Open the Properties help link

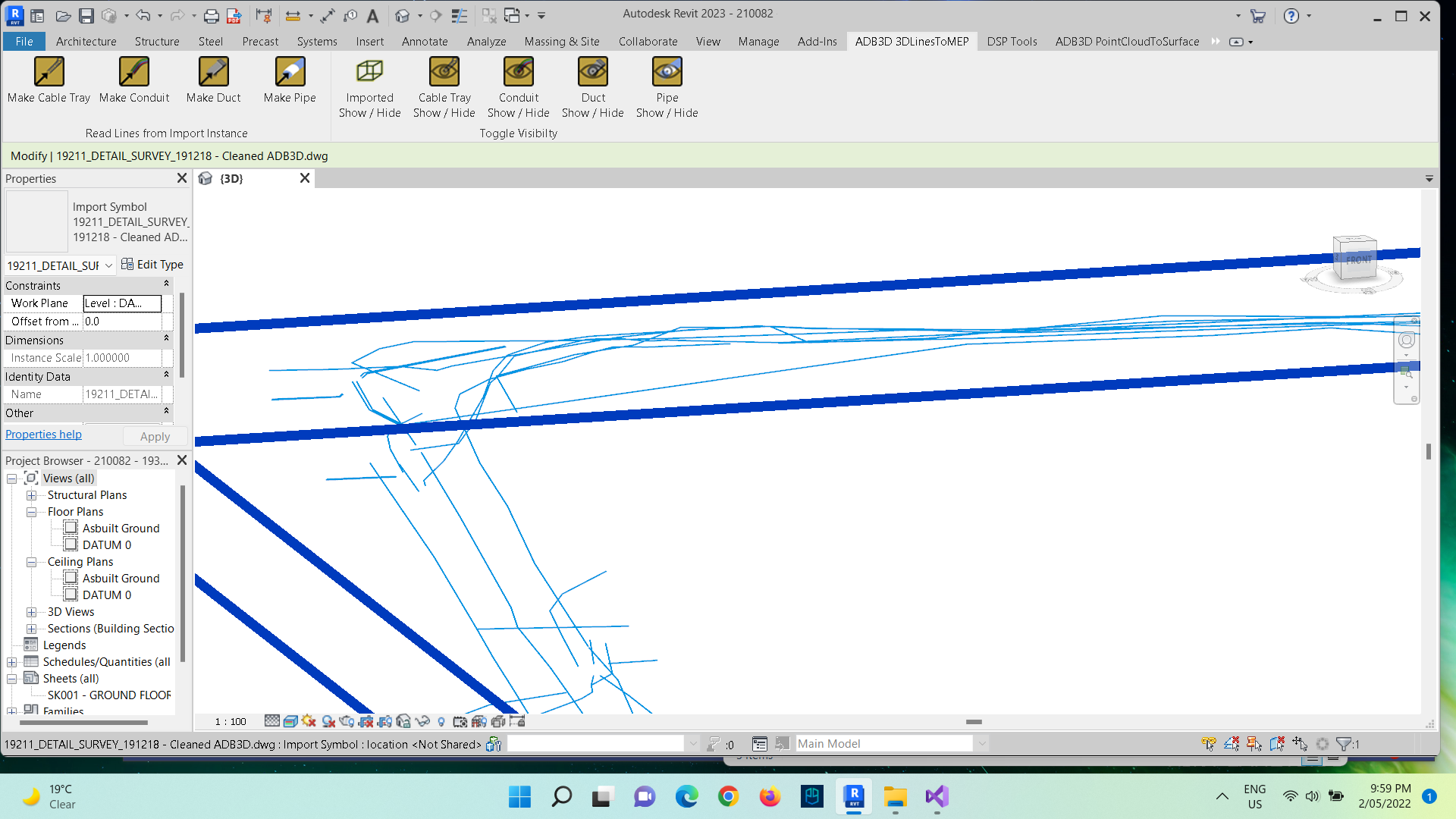(43, 435)
